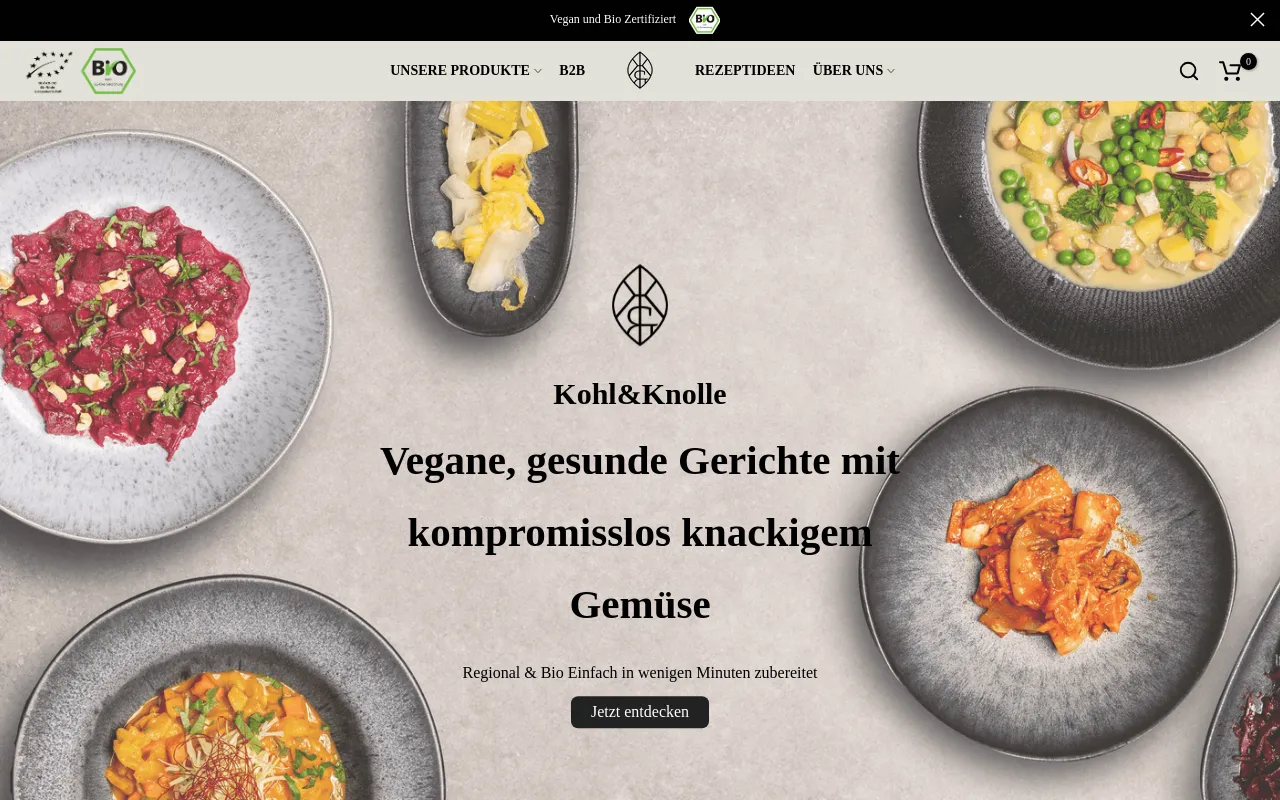
Task: Open the B2B menu item
Action: (572, 70)
